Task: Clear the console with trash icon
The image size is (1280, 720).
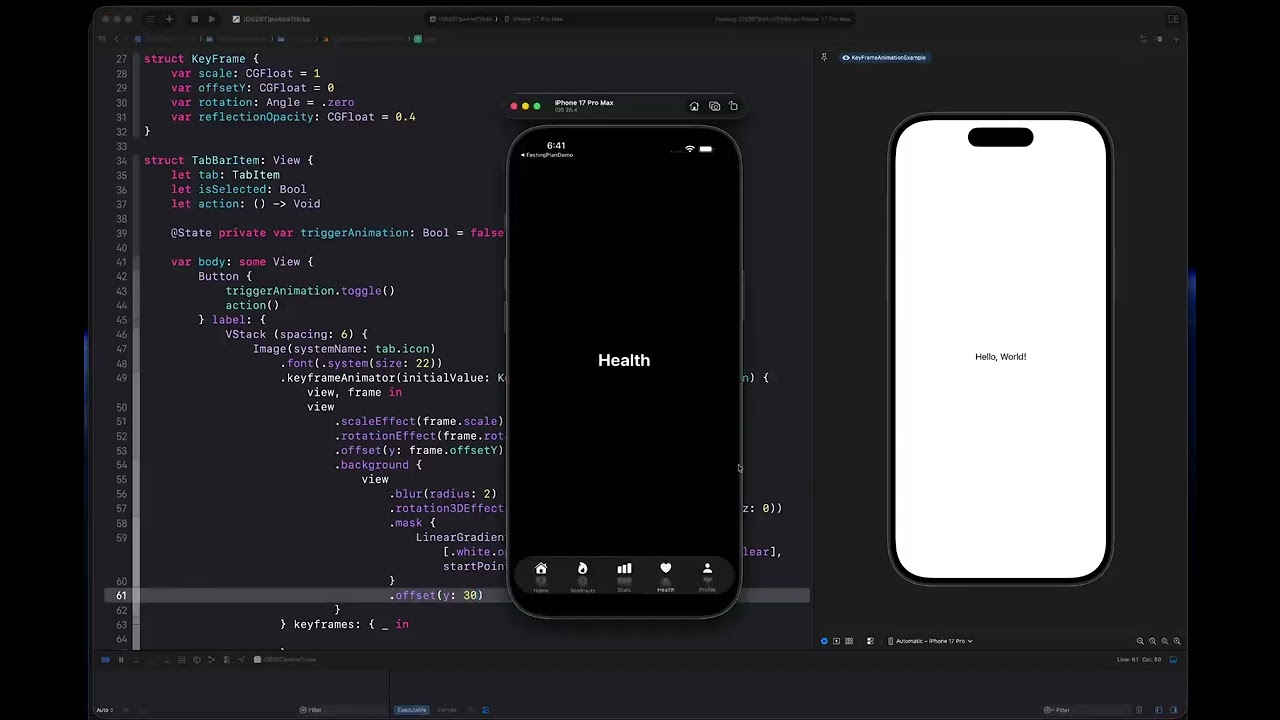Action: tap(1139, 710)
